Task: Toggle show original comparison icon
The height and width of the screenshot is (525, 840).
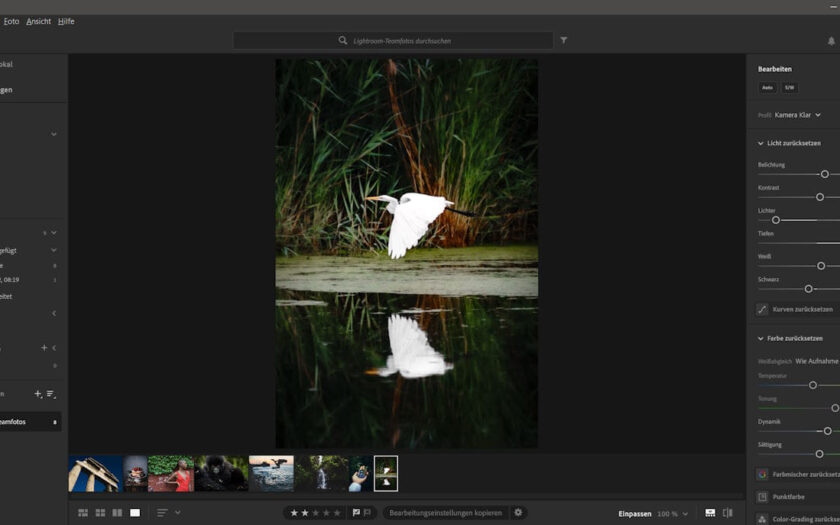Action: (728, 513)
